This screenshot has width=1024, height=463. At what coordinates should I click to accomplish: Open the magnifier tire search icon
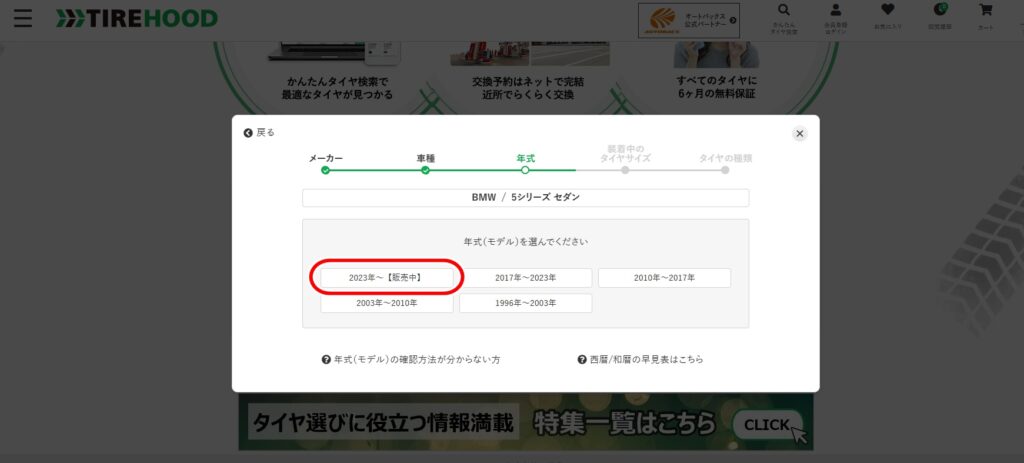coord(782,17)
